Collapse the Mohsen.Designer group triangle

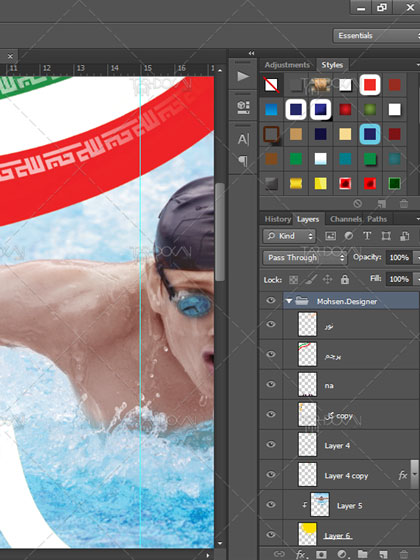tap(289, 301)
